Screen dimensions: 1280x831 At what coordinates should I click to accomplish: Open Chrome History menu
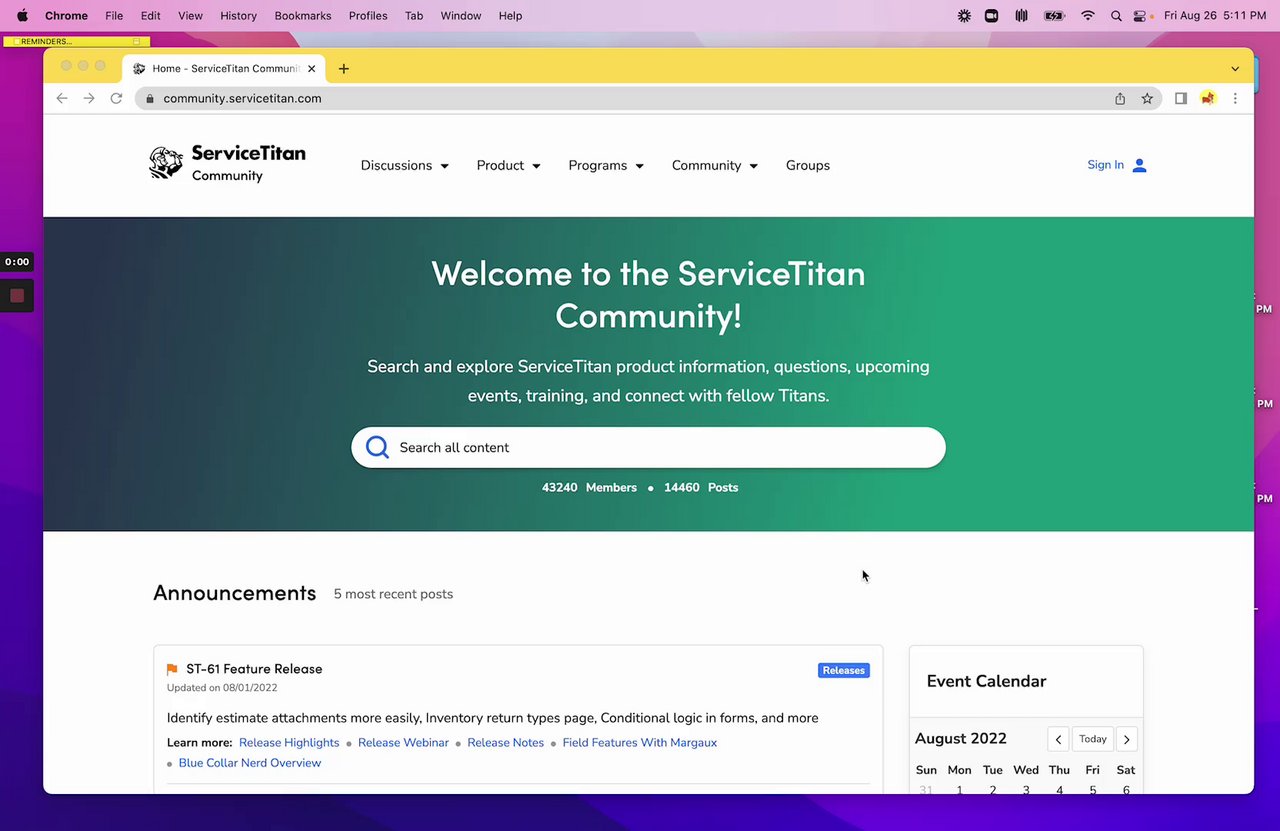click(238, 15)
